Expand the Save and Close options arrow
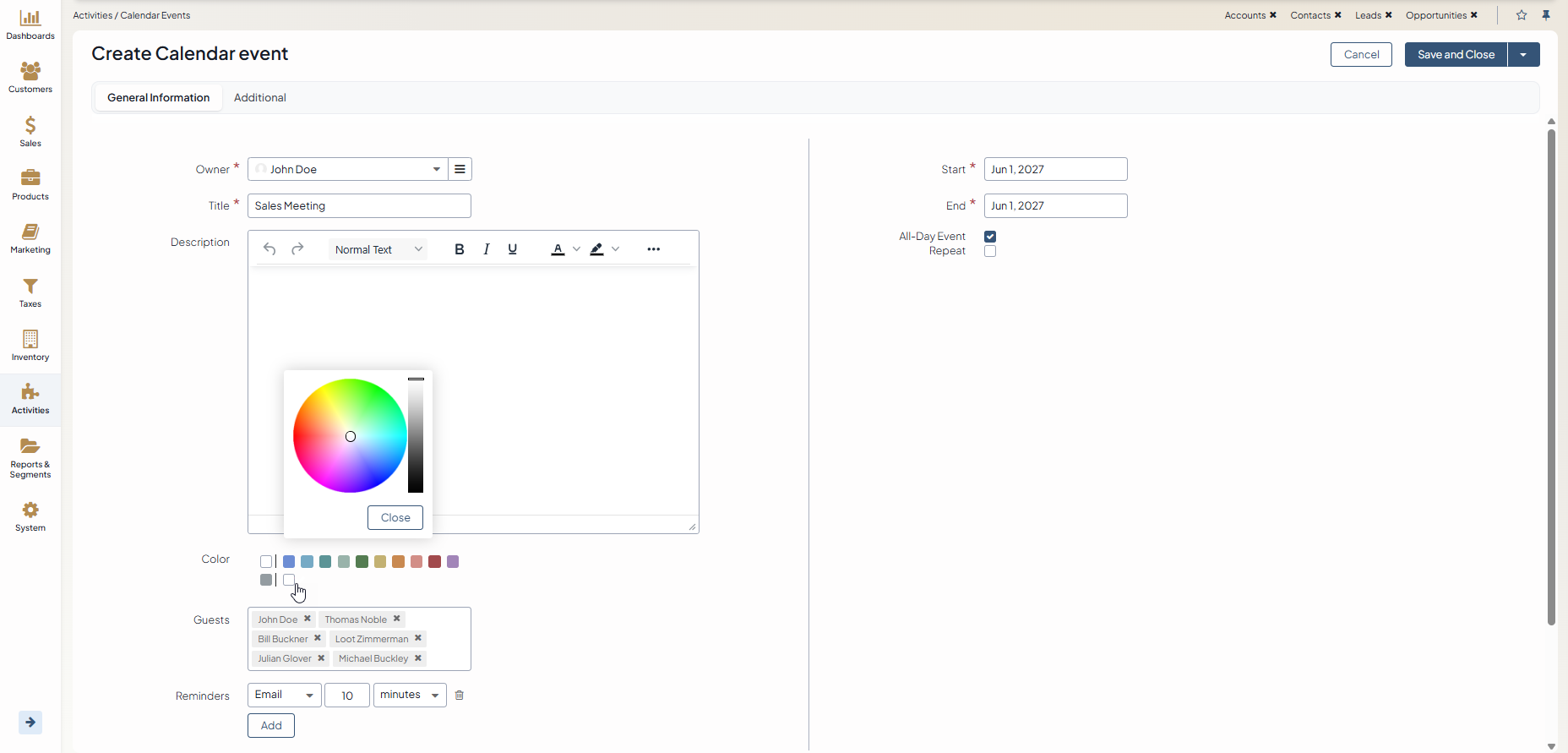The width and height of the screenshot is (1568, 753). click(1523, 55)
